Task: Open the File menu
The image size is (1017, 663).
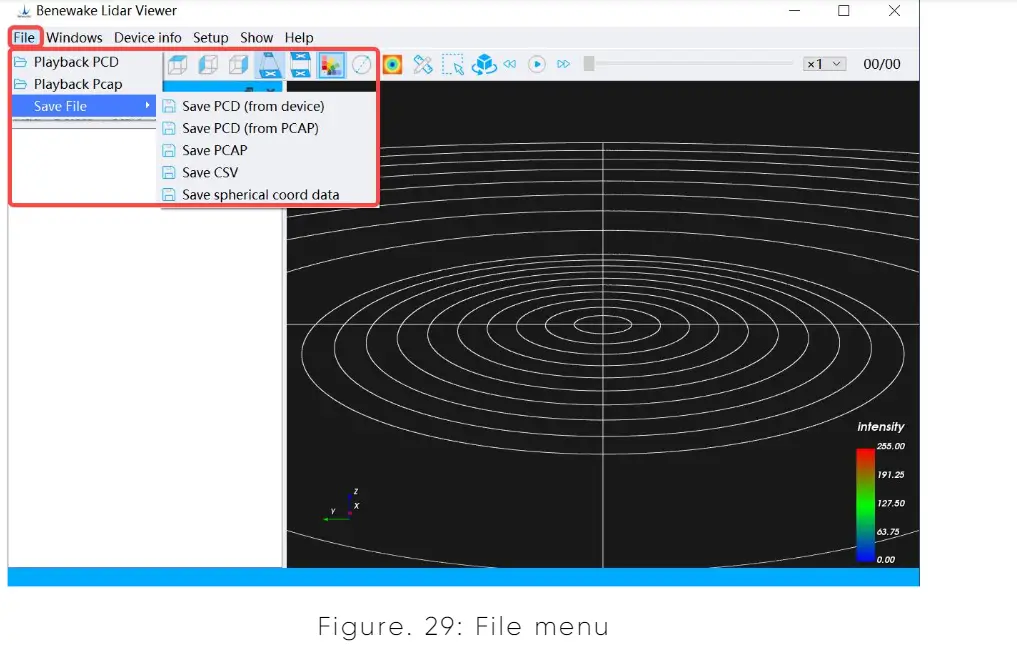Action: [24, 38]
